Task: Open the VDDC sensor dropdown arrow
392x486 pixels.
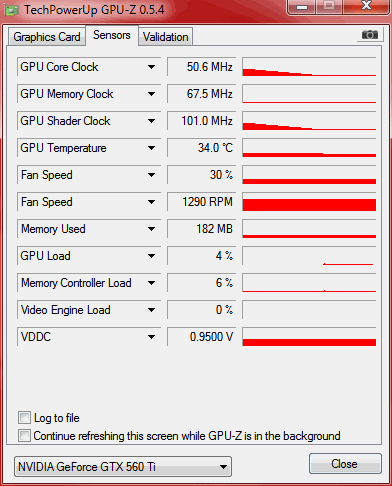Action: [151, 337]
